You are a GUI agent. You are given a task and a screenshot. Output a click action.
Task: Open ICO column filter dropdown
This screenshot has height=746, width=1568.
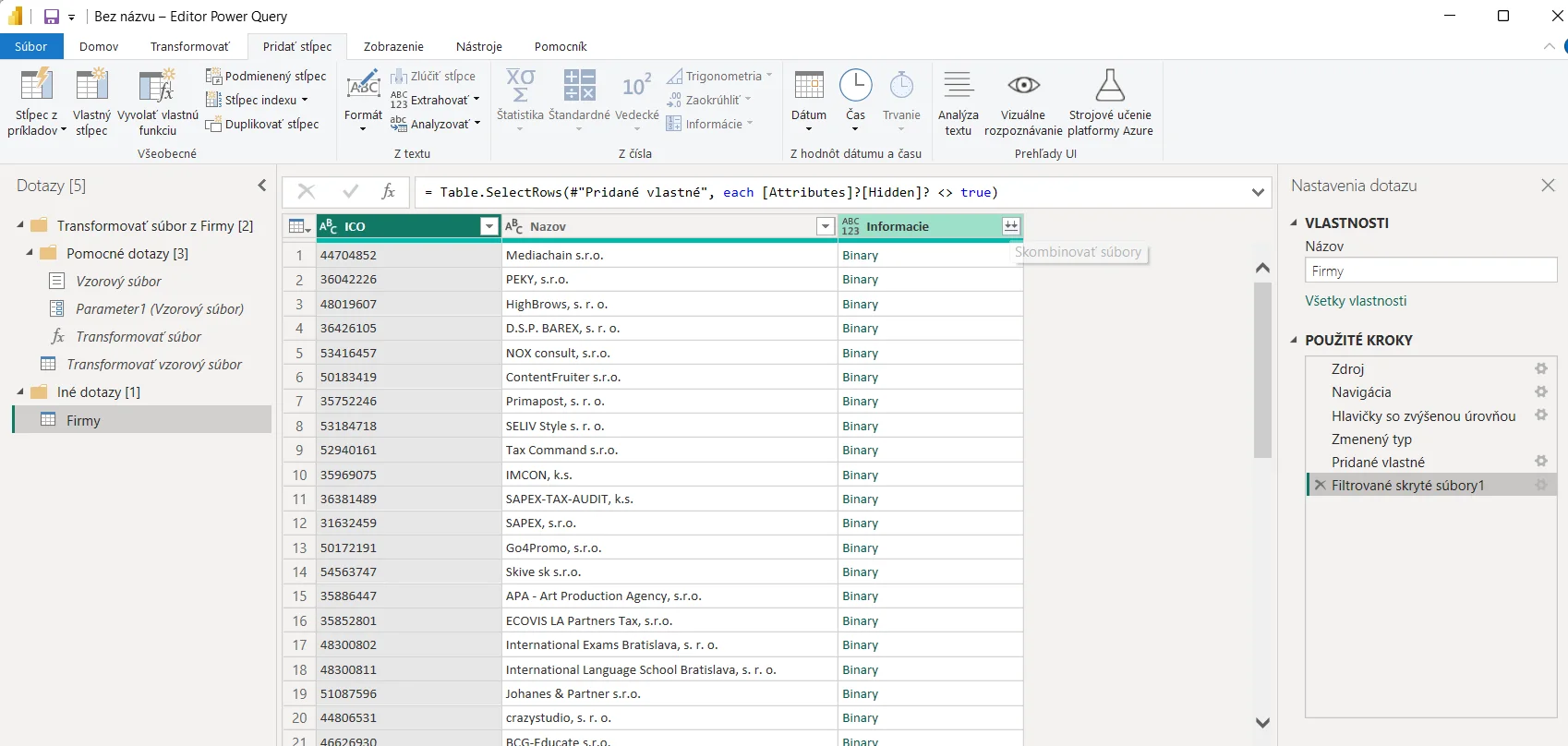click(489, 226)
